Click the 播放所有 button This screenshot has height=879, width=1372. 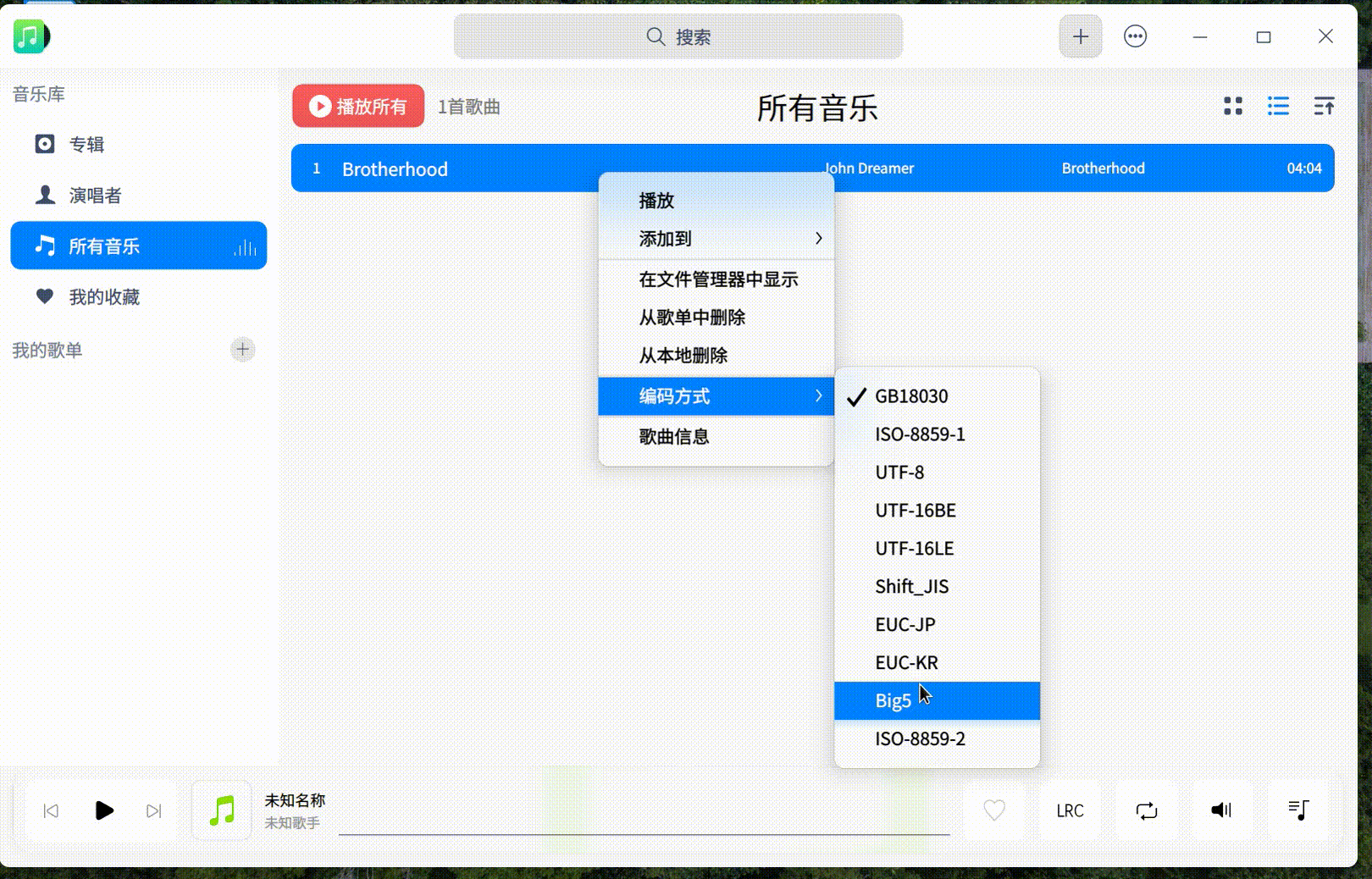point(358,106)
